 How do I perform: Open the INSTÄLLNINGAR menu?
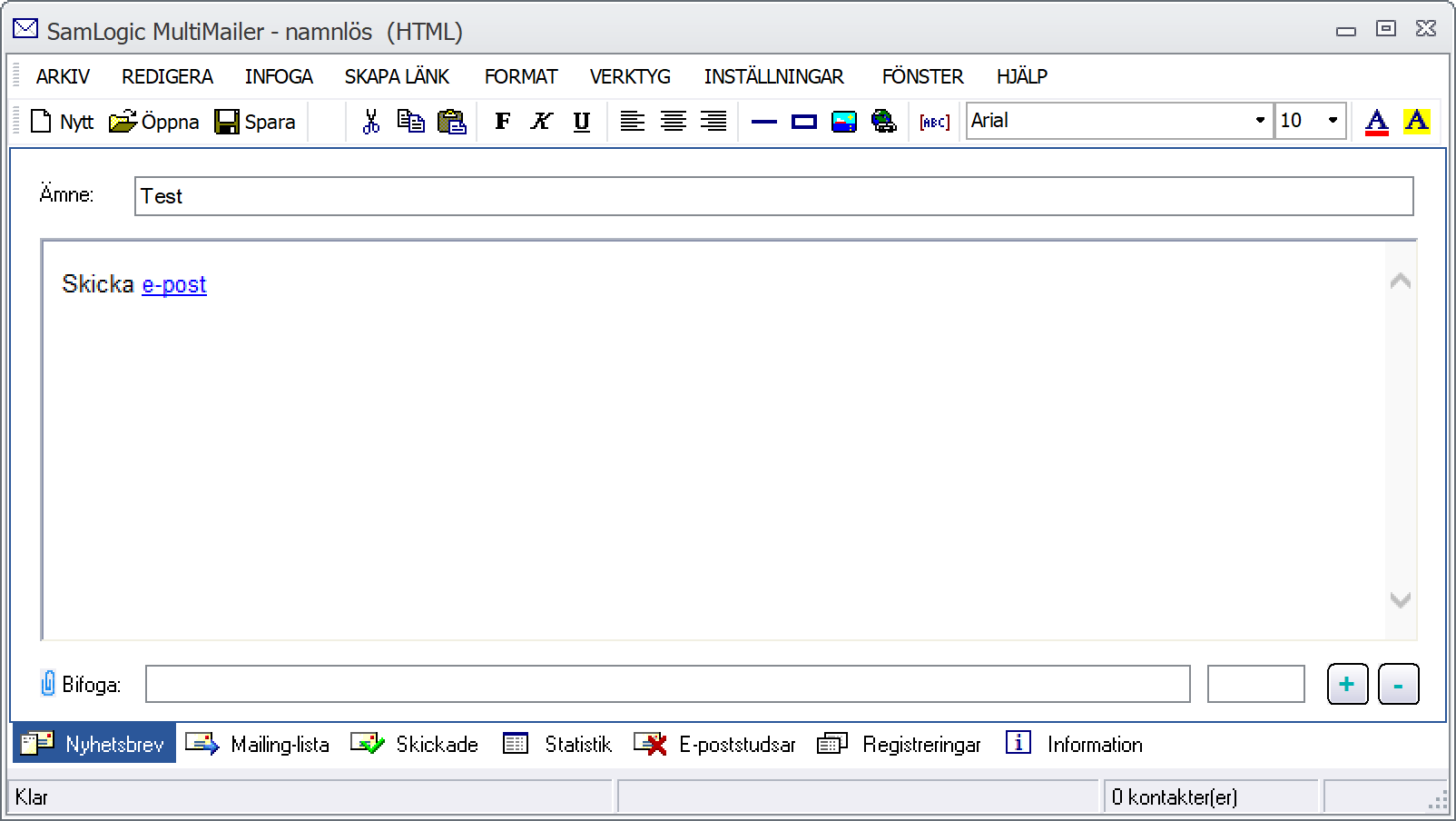tap(774, 76)
